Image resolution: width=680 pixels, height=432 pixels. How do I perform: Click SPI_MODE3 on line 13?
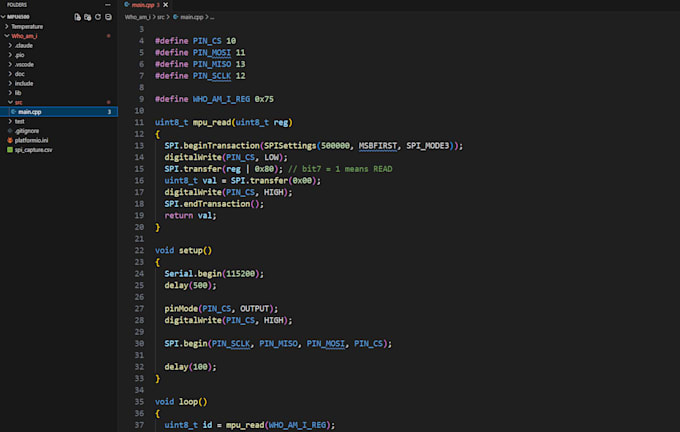click(428, 146)
